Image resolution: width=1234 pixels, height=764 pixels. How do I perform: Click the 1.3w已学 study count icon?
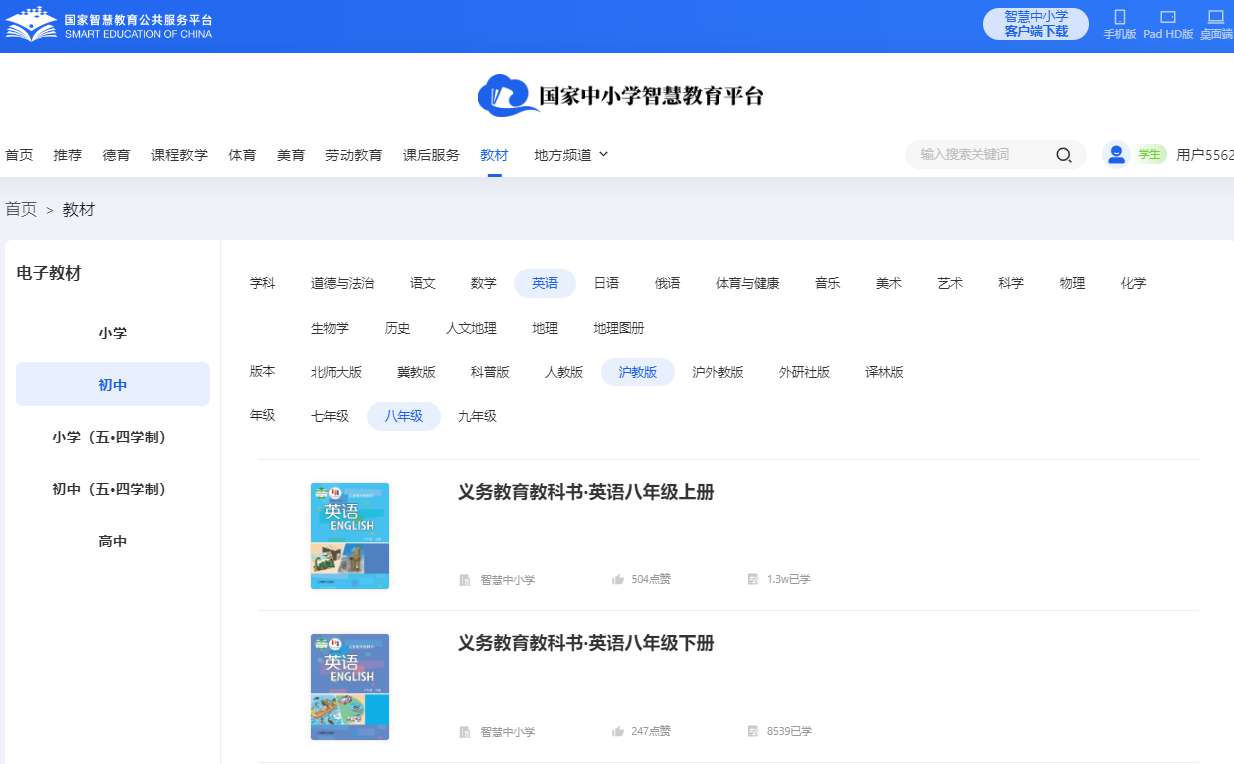pos(753,579)
